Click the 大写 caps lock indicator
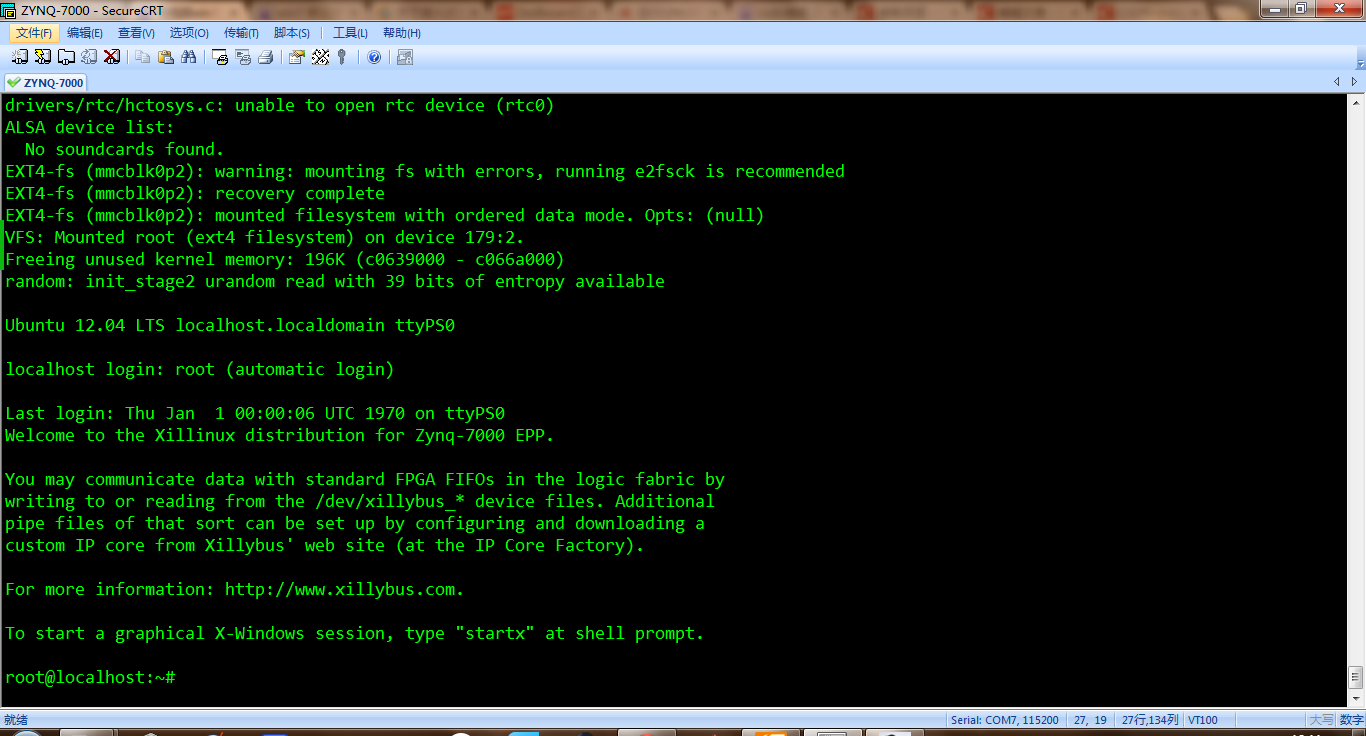Image resolution: width=1366 pixels, height=736 pixels. (x=1321, y=720)
